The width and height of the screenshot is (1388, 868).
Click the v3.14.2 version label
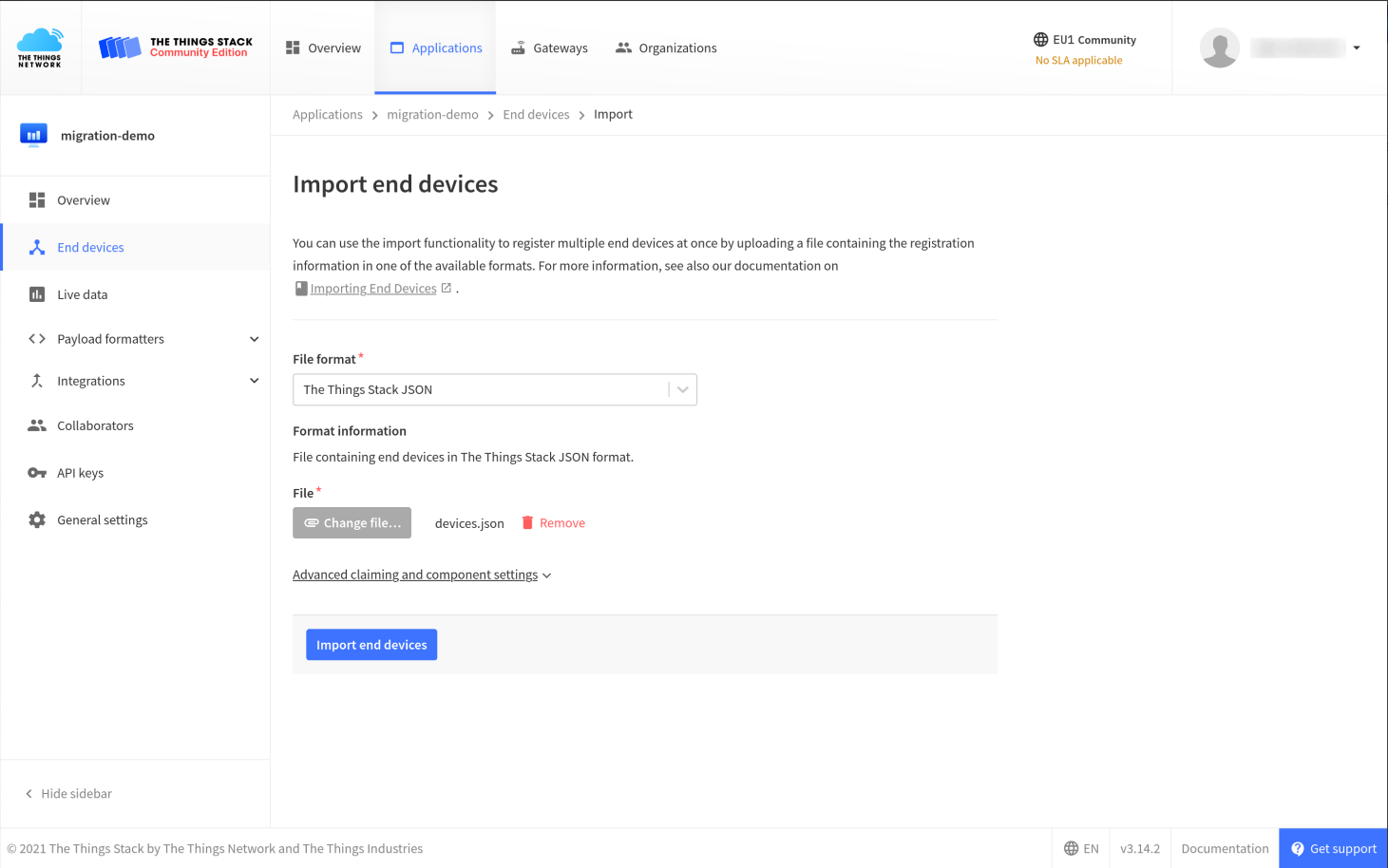pos(1140,848)
